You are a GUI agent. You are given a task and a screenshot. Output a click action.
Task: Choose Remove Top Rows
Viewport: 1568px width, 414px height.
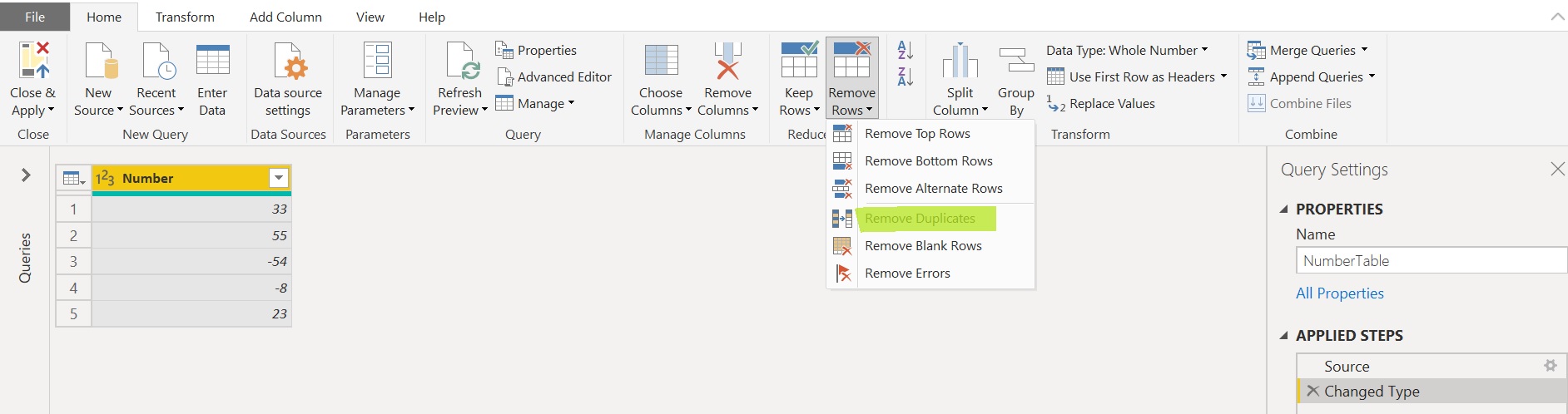930,133
